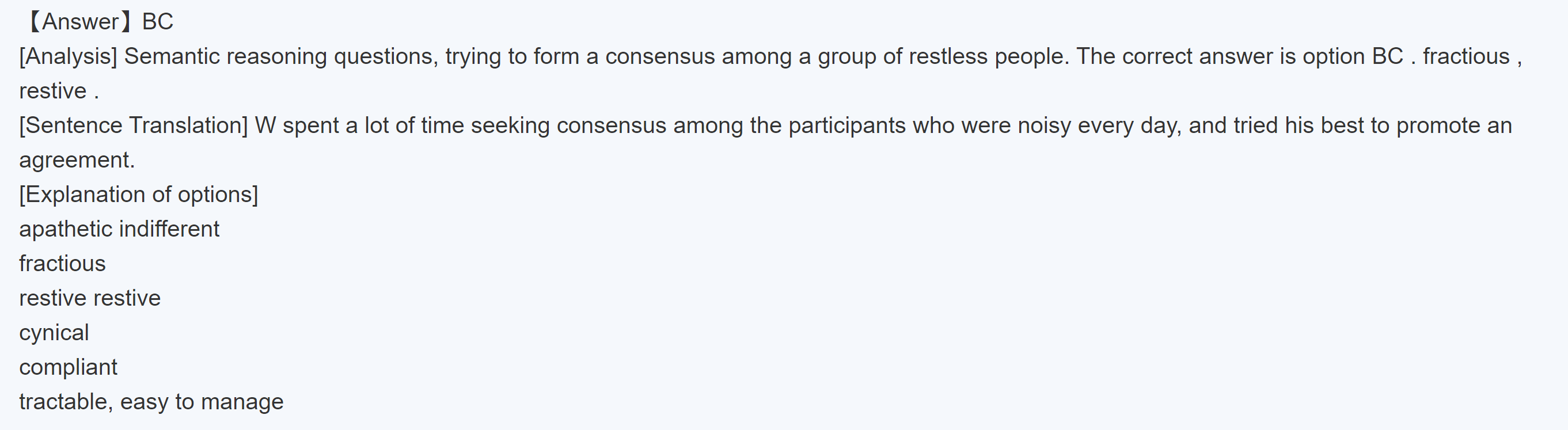The image size is (1568, 430).
Task: Click the word "consensus" in the Analysis line
Action: pos(660,56)
